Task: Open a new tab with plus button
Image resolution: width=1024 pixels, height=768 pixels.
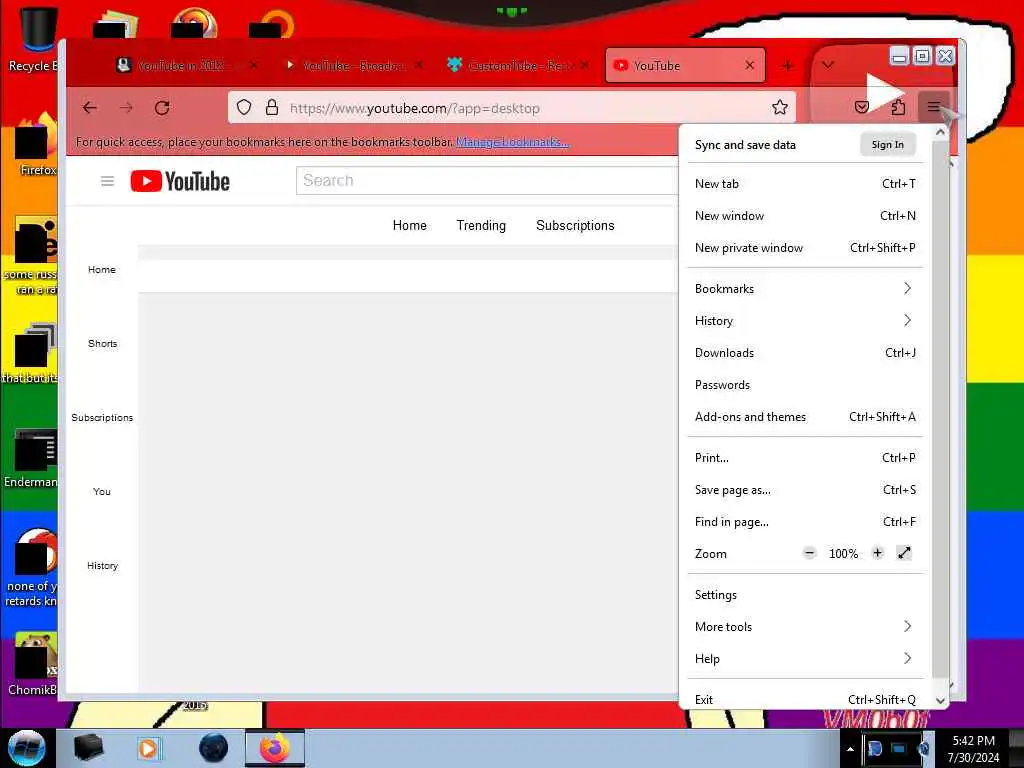Action: 788,65
